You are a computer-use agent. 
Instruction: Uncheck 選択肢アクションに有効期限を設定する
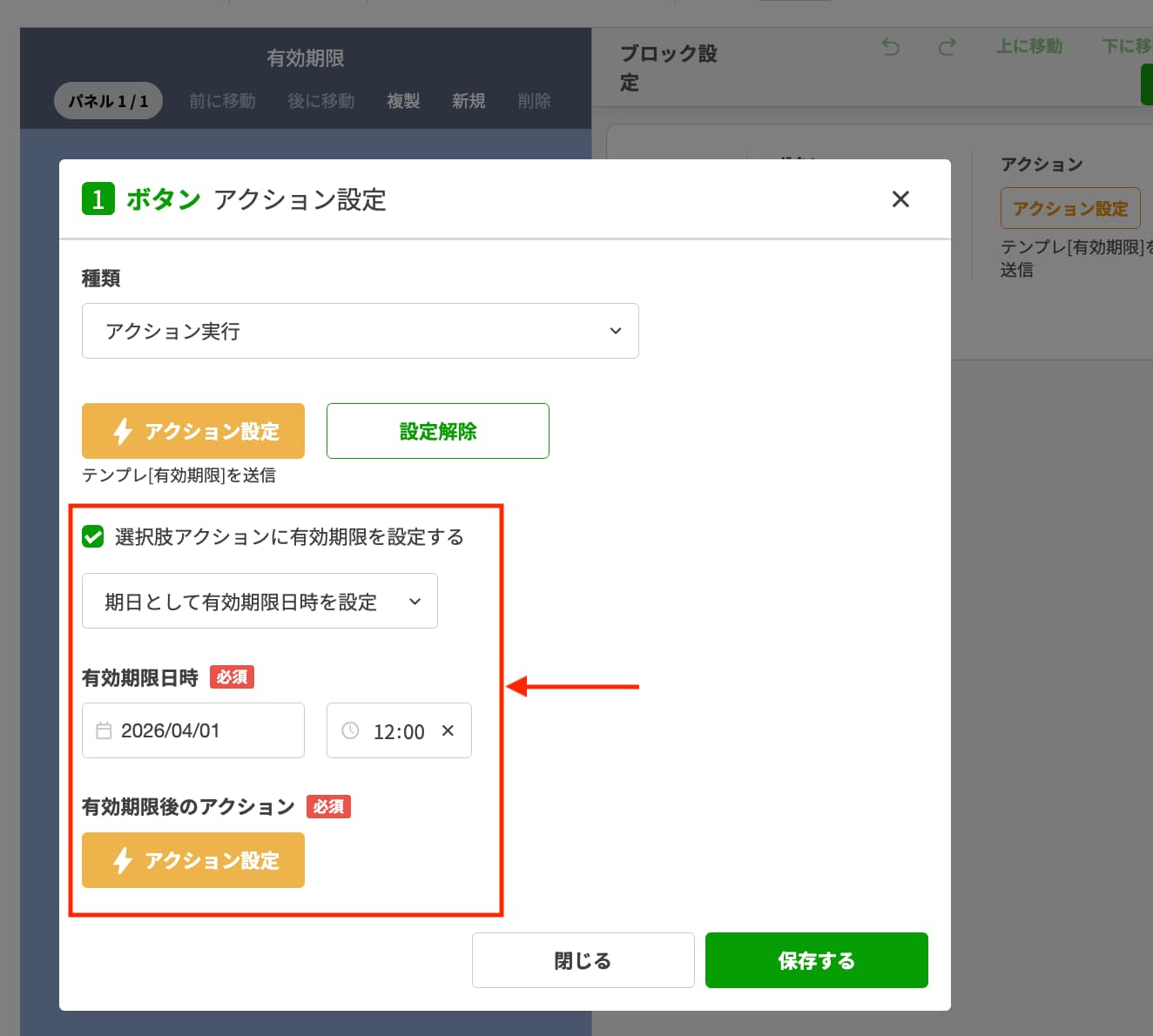(92, 537)
